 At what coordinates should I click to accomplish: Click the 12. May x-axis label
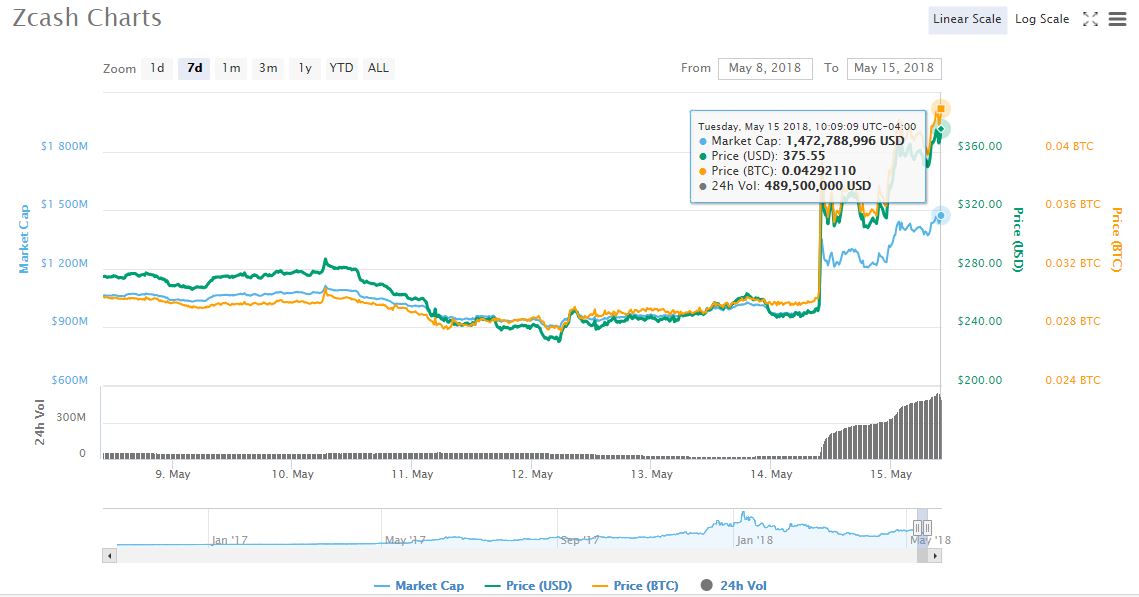click(532, 474)
